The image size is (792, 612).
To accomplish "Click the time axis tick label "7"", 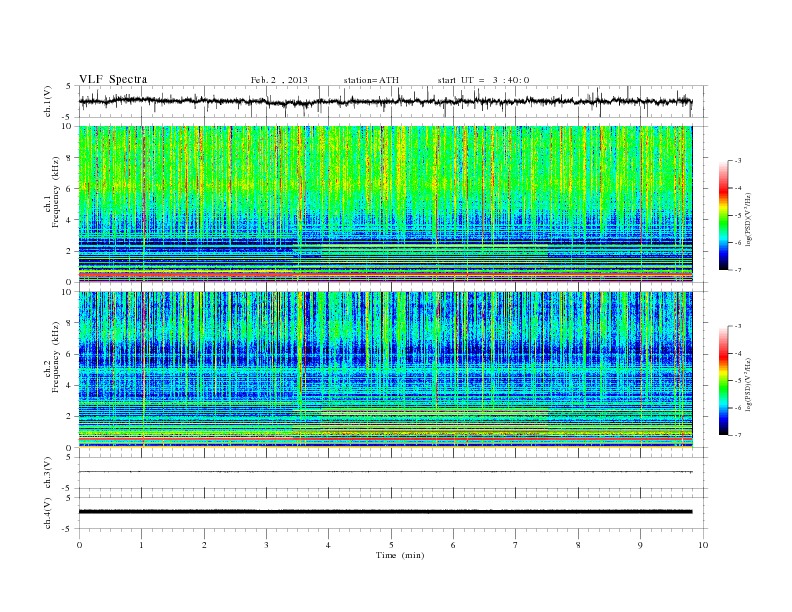I will pyautogui.click(x=516, y=545).
